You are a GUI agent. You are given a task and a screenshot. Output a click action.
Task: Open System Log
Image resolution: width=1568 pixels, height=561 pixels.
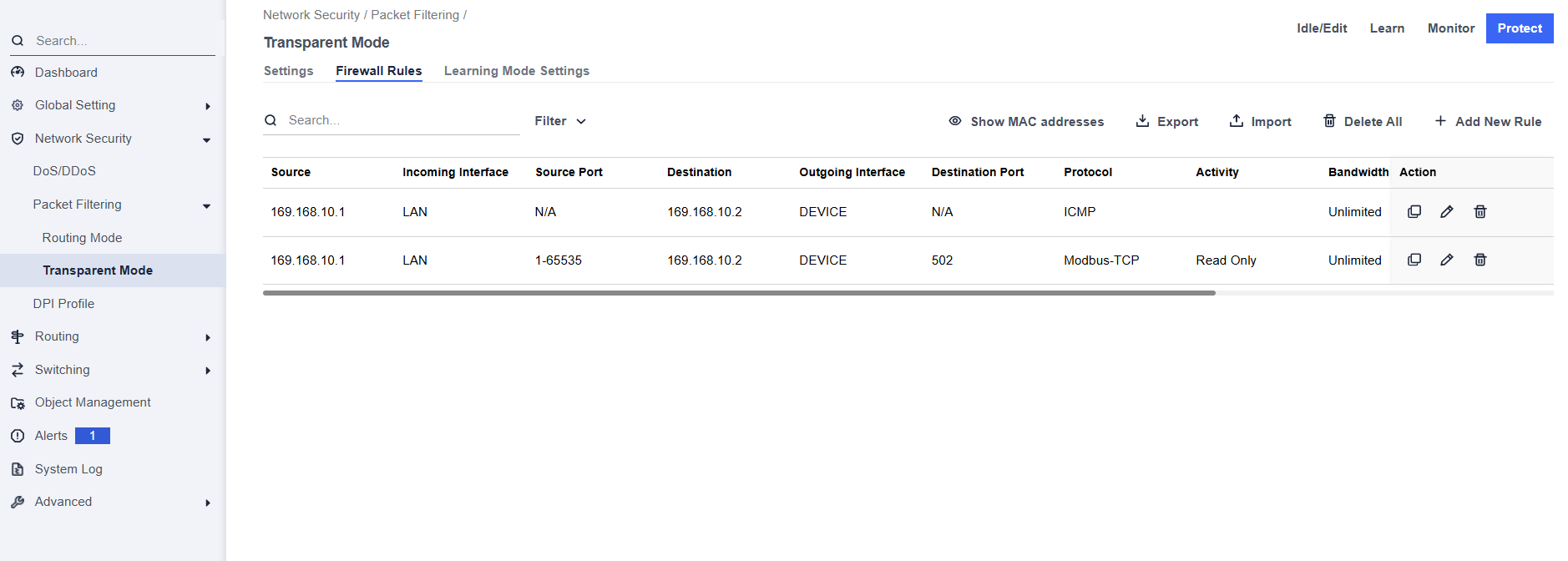68,469
